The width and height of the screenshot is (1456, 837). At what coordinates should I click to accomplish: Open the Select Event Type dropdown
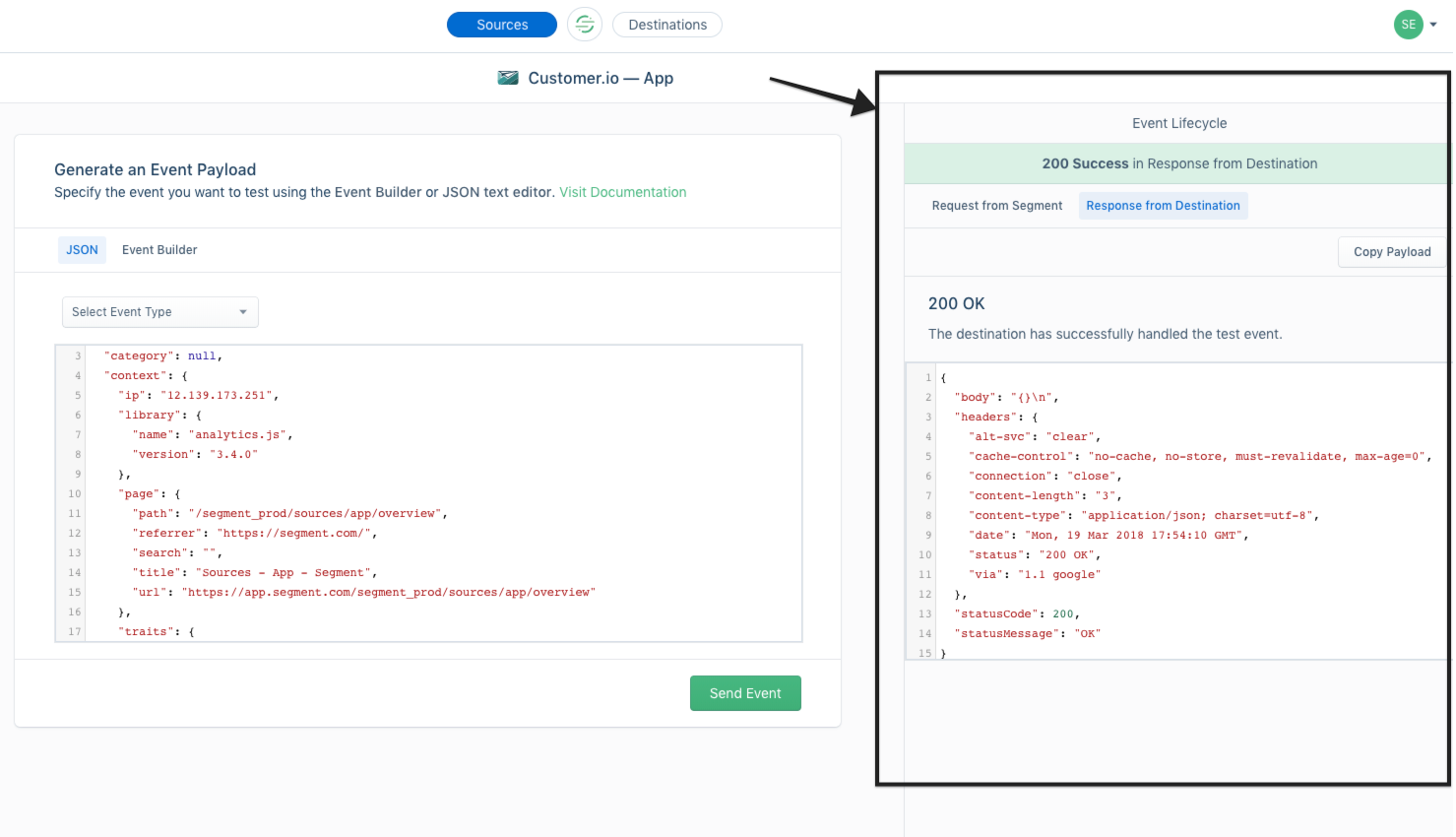[160, 312]
